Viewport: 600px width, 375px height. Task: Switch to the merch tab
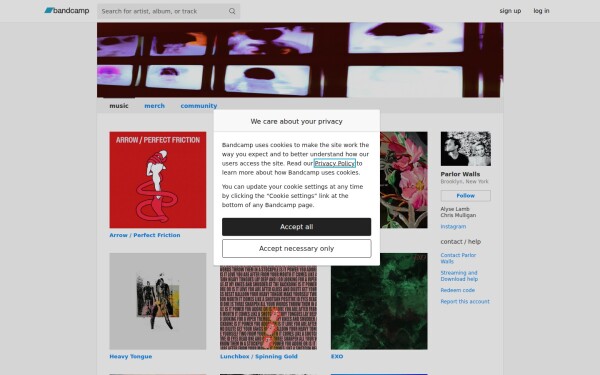point(154,106)
